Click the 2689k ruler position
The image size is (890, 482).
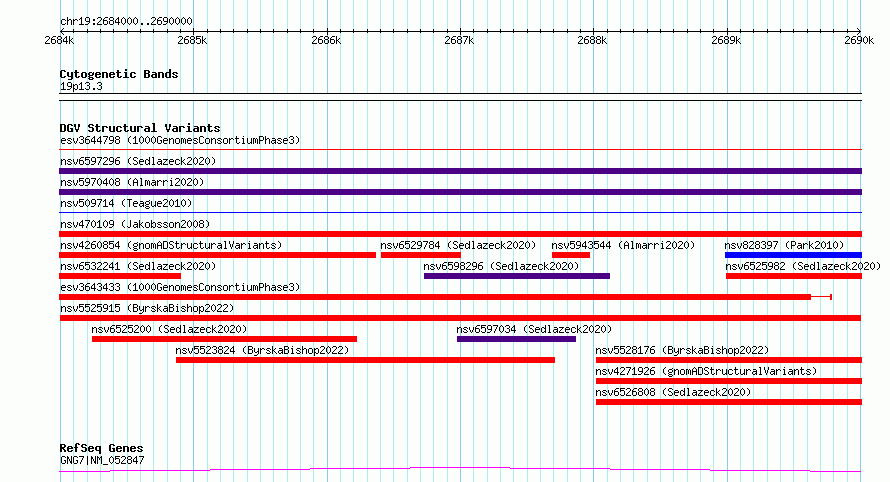[x=726, y=40]
